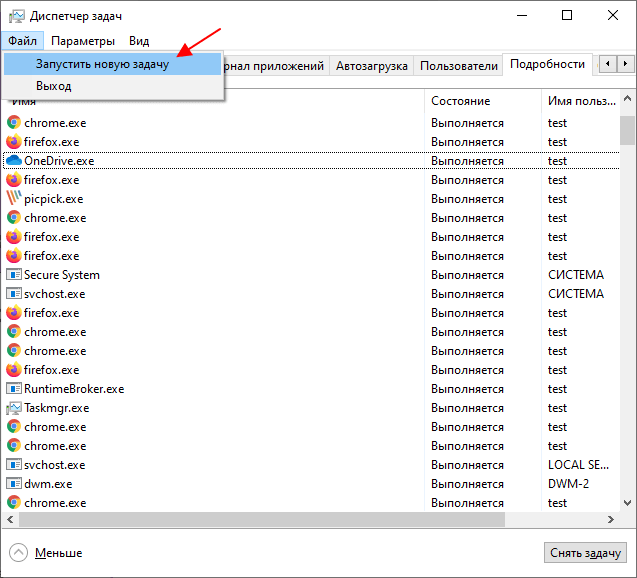Viewport: 637px width, 578px height.
Task: Sort by the Имя польз... column header
Action: [x=581, y=101]
